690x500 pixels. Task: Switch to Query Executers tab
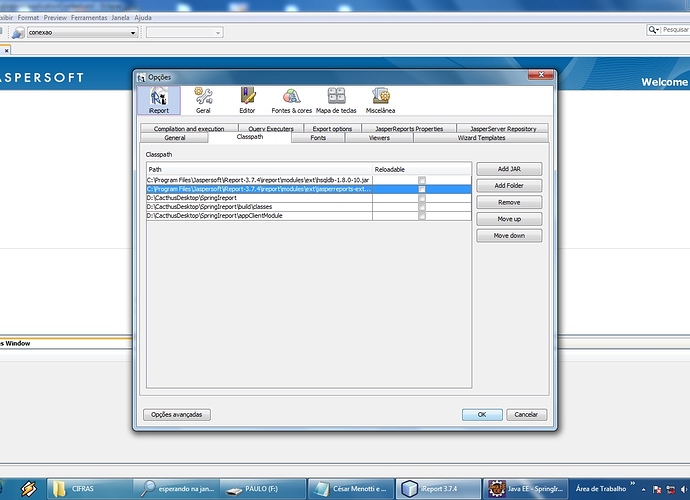coord(271,129)
